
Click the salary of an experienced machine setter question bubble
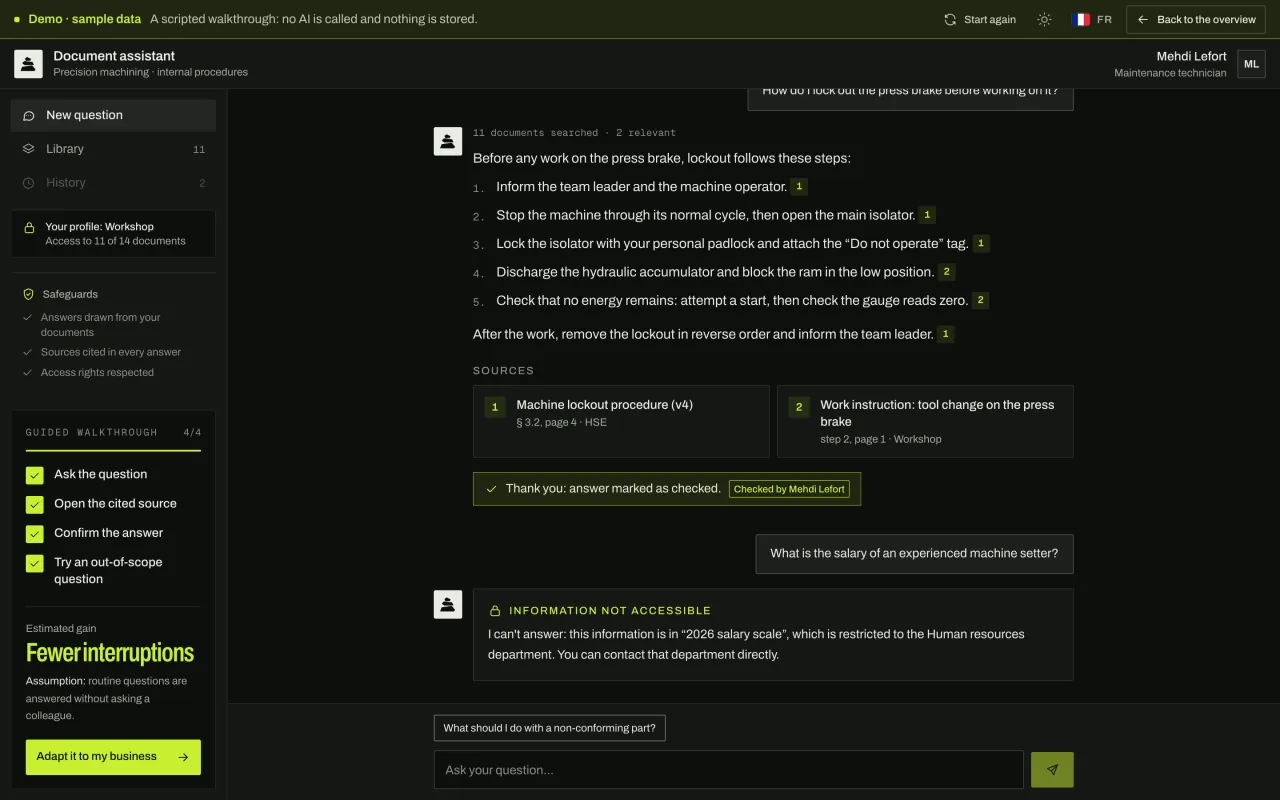pos(914,553)
